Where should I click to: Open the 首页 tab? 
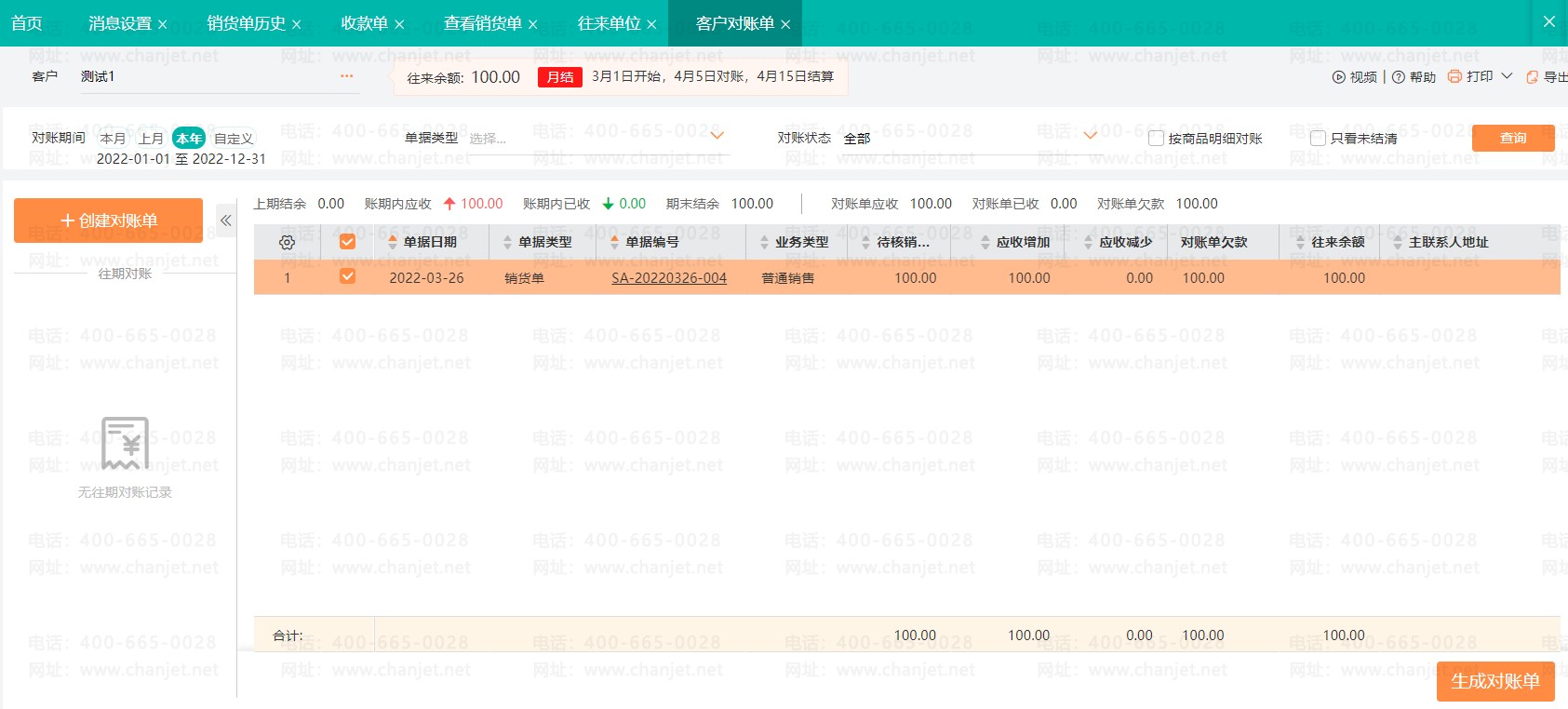pyautogui.click(x=27, y=23)
